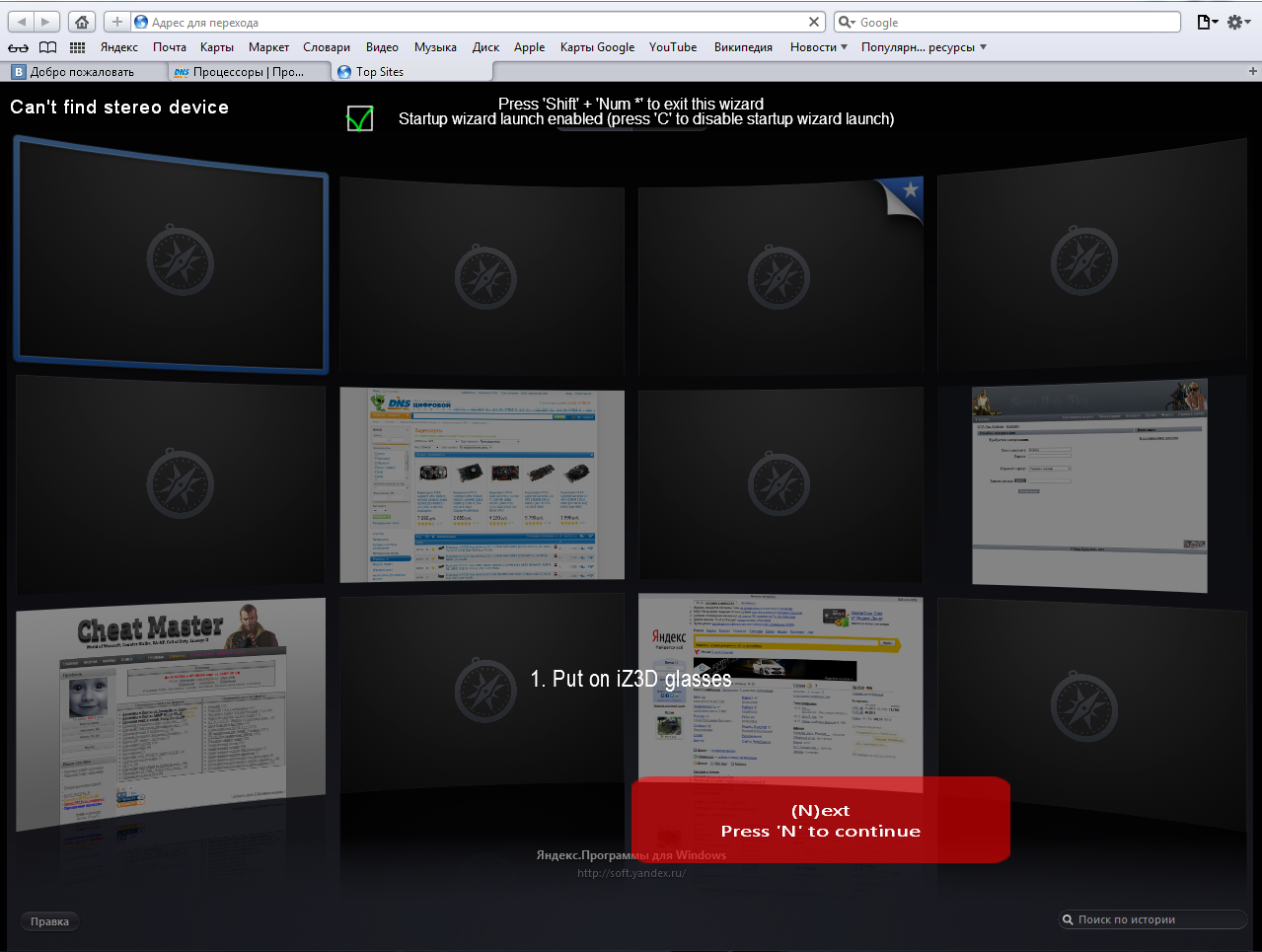The image size is (1262, 952).
Task: Click the Поиск по истории search field
Action: (x=1154, y=919)
